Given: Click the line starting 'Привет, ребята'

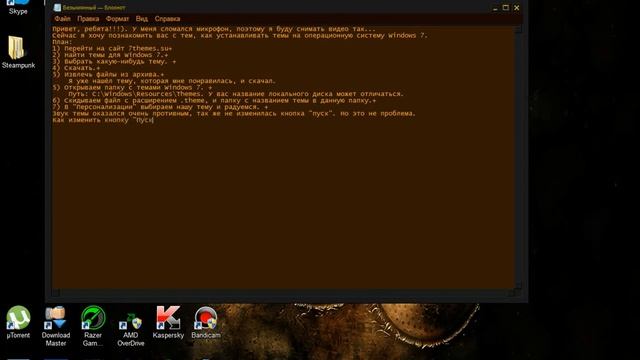Looking at the screenshot, I should 213,29.
